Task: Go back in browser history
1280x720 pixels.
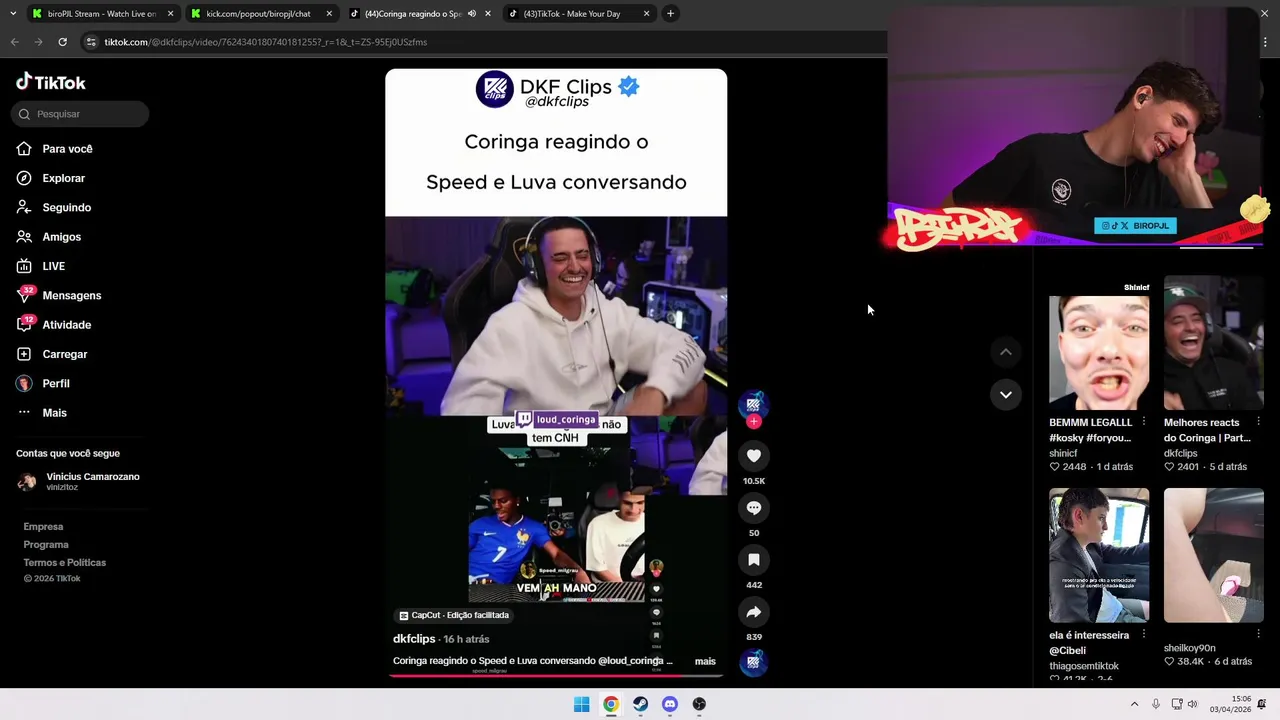Action: coord(14,42)
